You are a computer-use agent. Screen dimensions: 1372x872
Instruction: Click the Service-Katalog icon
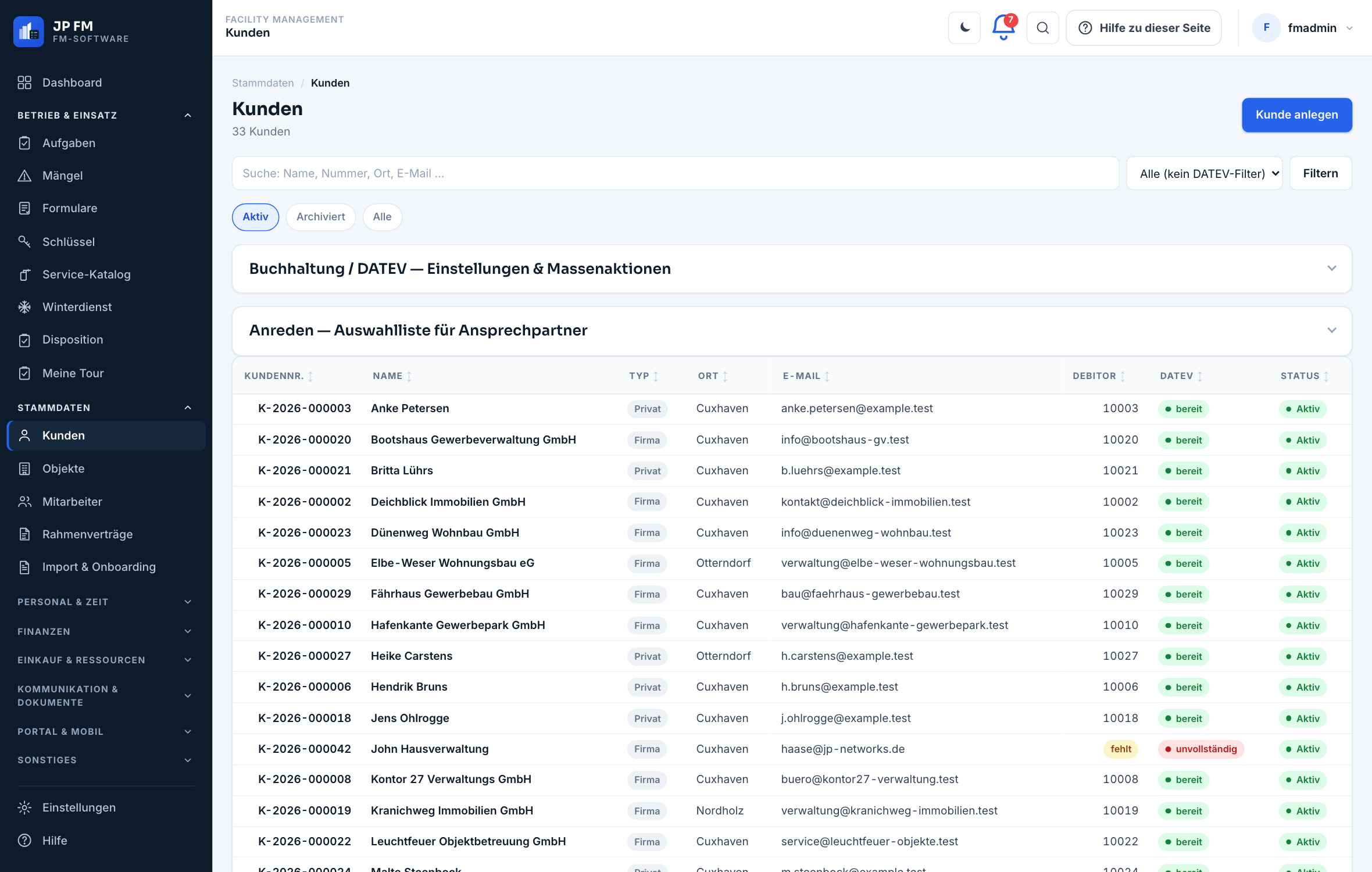tap(24, 274)
